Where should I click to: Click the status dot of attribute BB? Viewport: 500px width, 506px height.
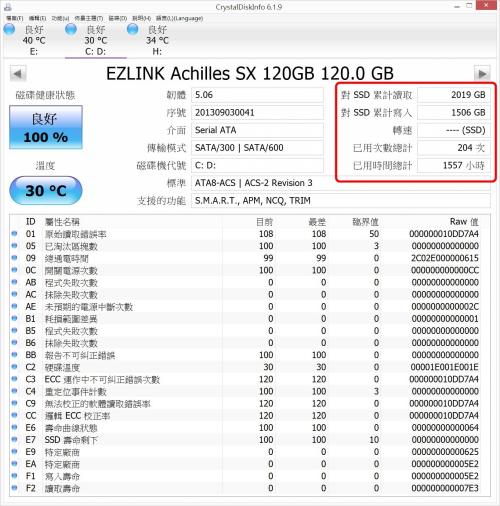pyautogui.click(x=14, y=355)
